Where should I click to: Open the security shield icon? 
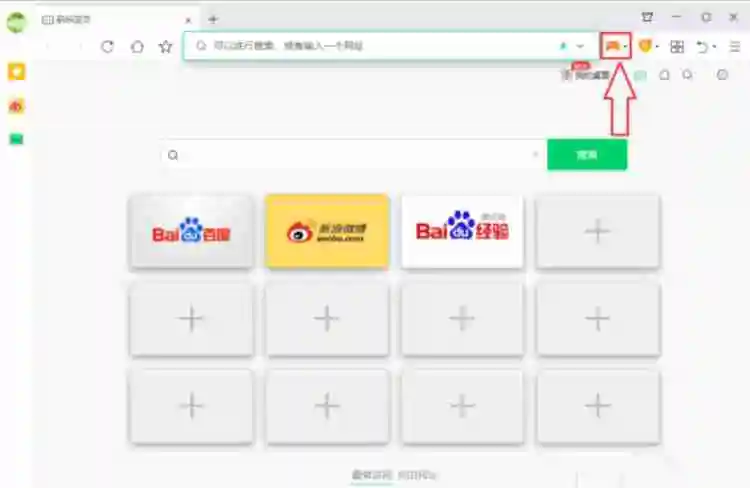645,46
